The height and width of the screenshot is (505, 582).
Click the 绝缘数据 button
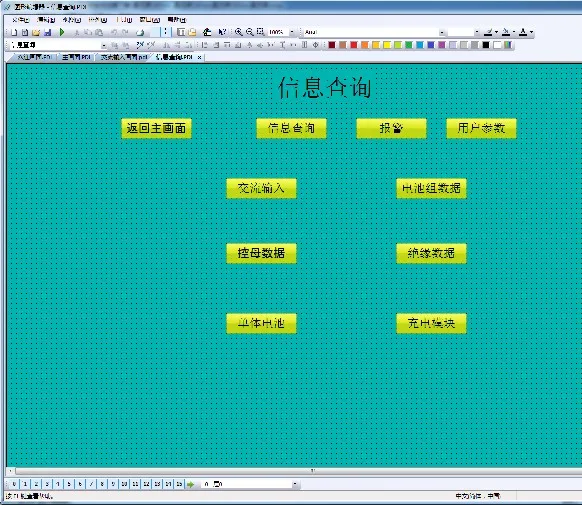(431, 253)
